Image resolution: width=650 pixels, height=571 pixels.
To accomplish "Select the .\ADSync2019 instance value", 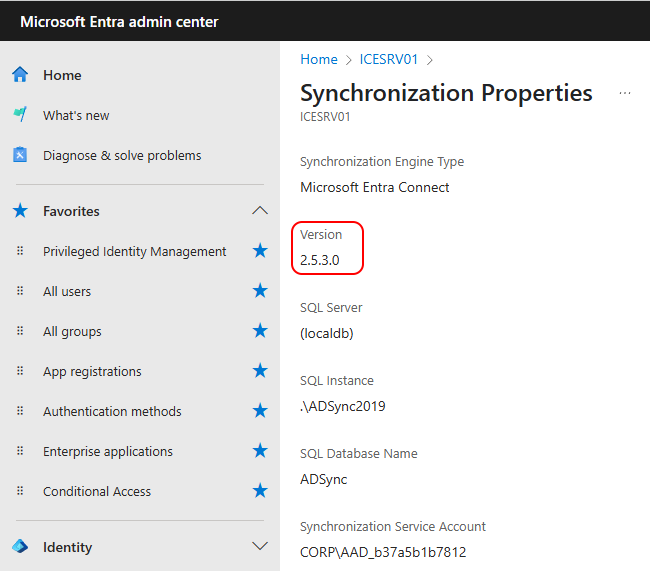I will (342, 406).
